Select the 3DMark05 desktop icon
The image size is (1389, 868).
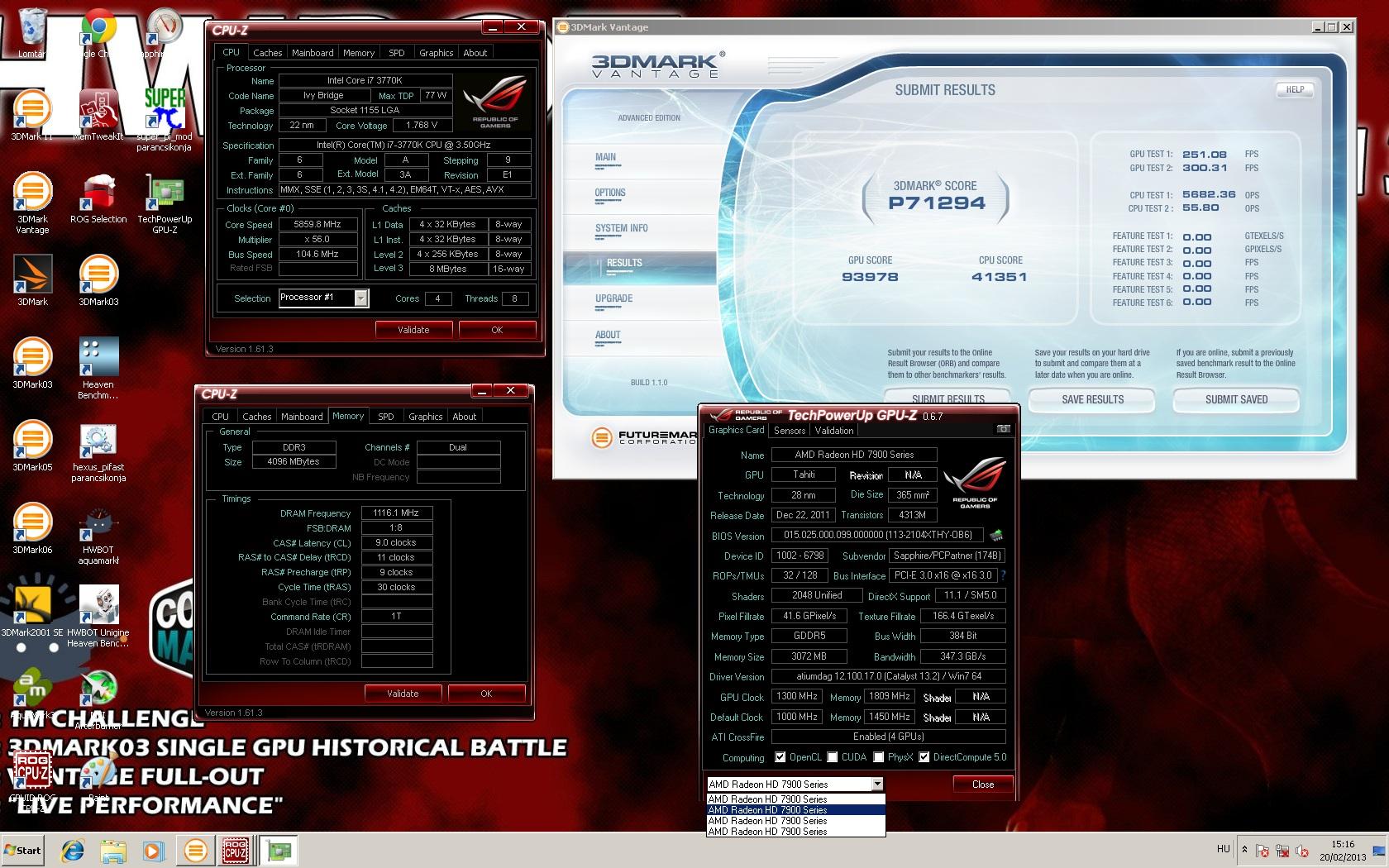pyautogui.click(x=32, y=445)
